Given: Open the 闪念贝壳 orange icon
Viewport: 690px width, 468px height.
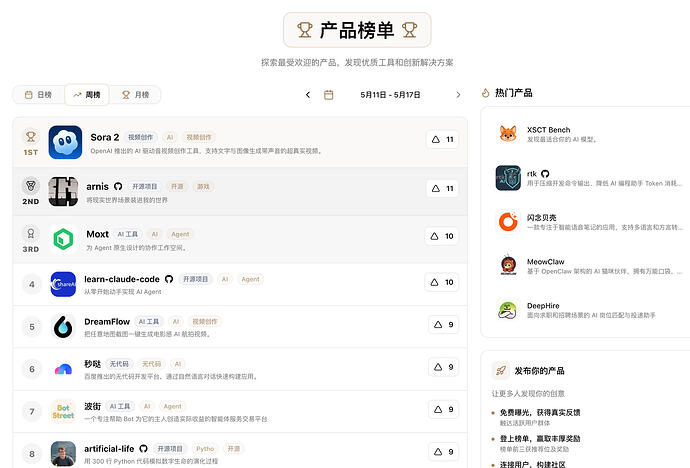Looking at the screenshot, I should [x=508, y=222].
